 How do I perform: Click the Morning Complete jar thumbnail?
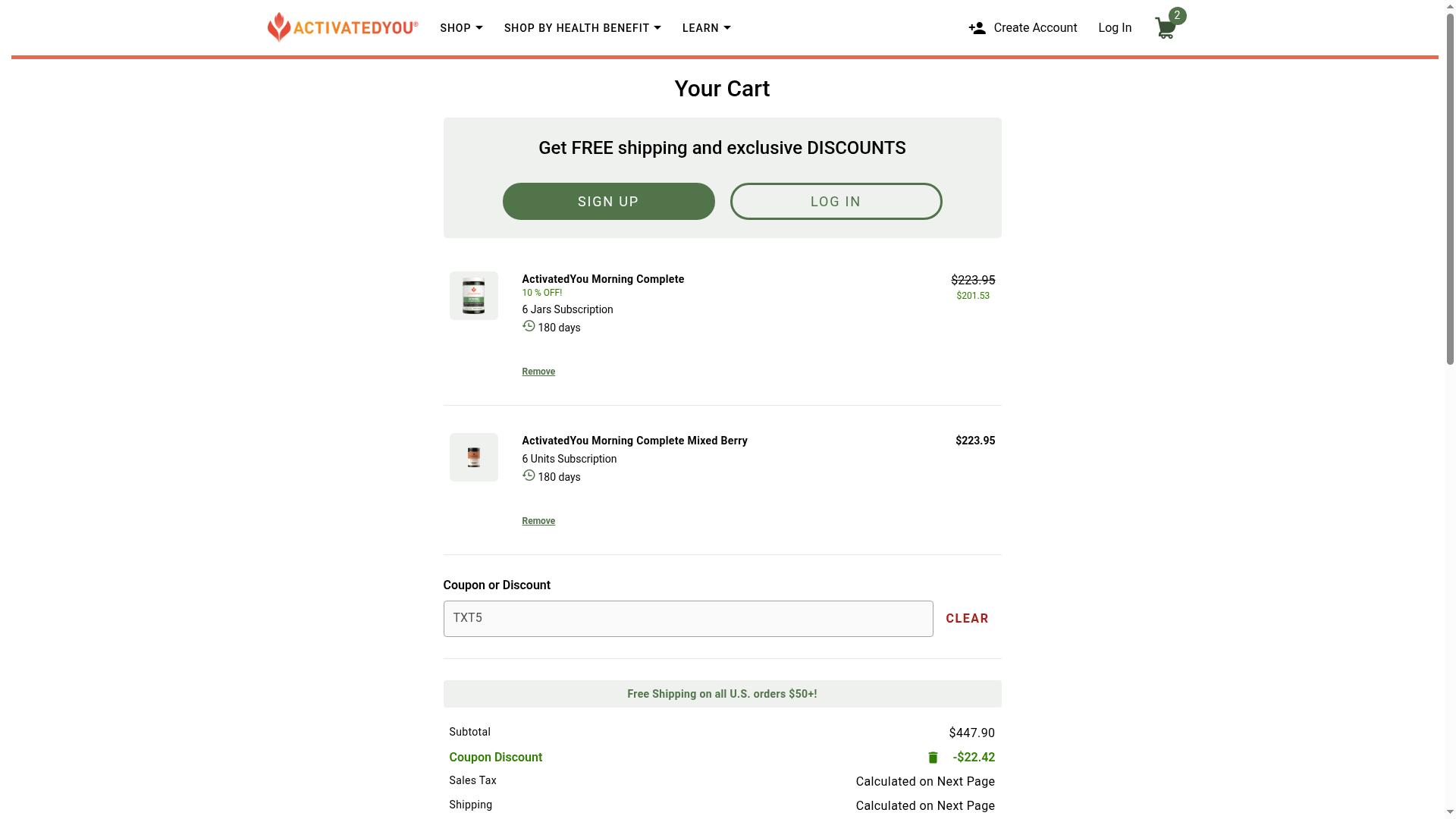(473, 296)
